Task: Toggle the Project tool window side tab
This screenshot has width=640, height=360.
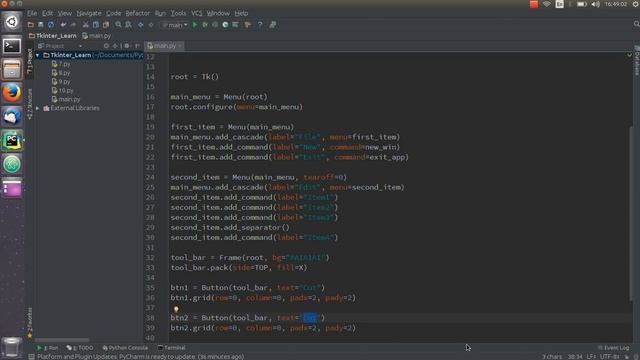Action: coord(30,61)
